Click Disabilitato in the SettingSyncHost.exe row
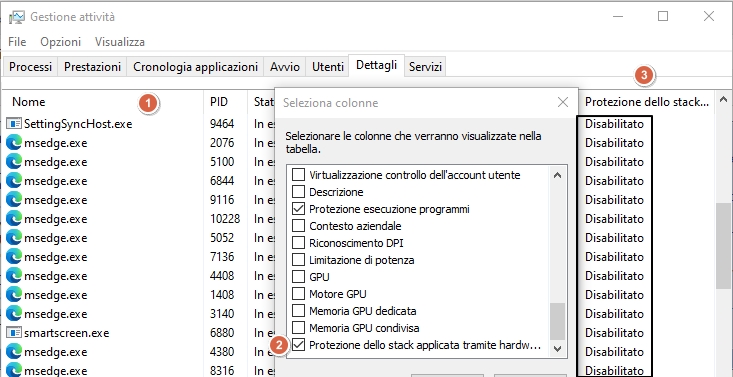 pyautogui.click(x=614, y=124)
